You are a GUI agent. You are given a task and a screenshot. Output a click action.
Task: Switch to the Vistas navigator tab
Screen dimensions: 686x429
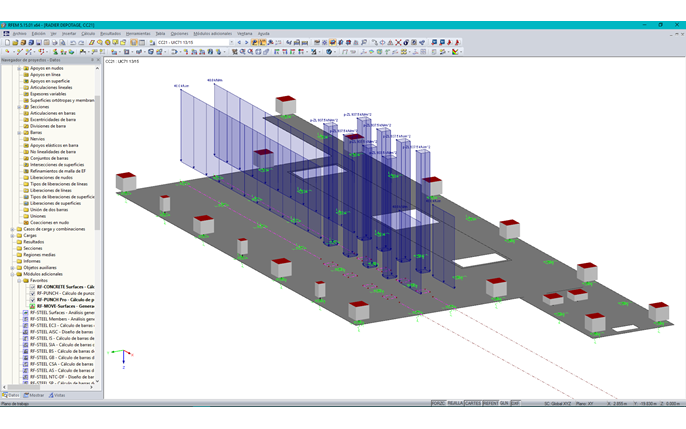coord(57,395)
